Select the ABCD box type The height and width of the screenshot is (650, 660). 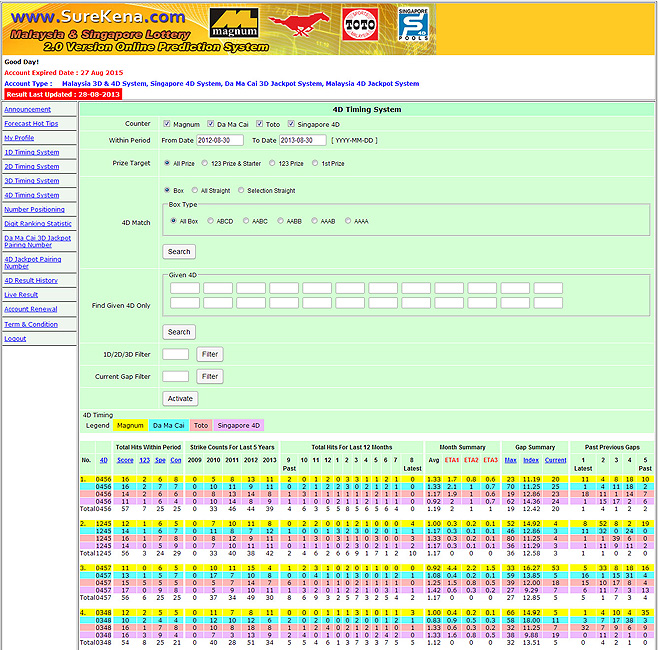[x=210, y=221]
